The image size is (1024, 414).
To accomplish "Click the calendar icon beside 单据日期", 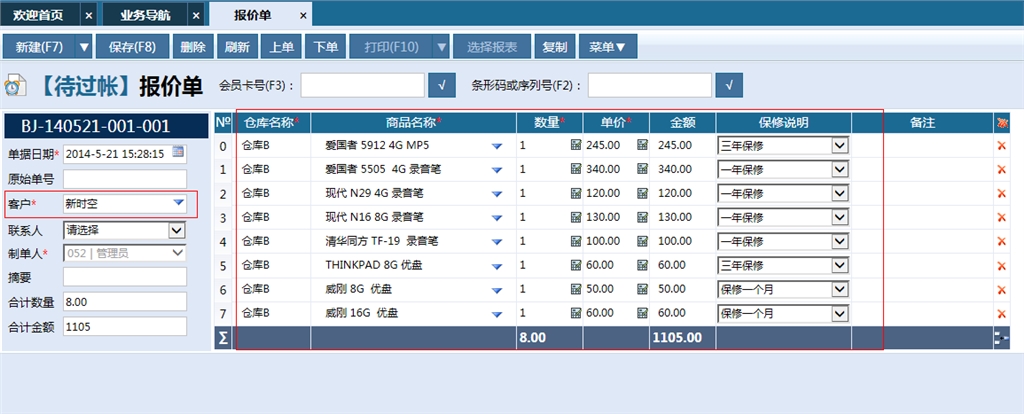I will [x=178, y=152].
